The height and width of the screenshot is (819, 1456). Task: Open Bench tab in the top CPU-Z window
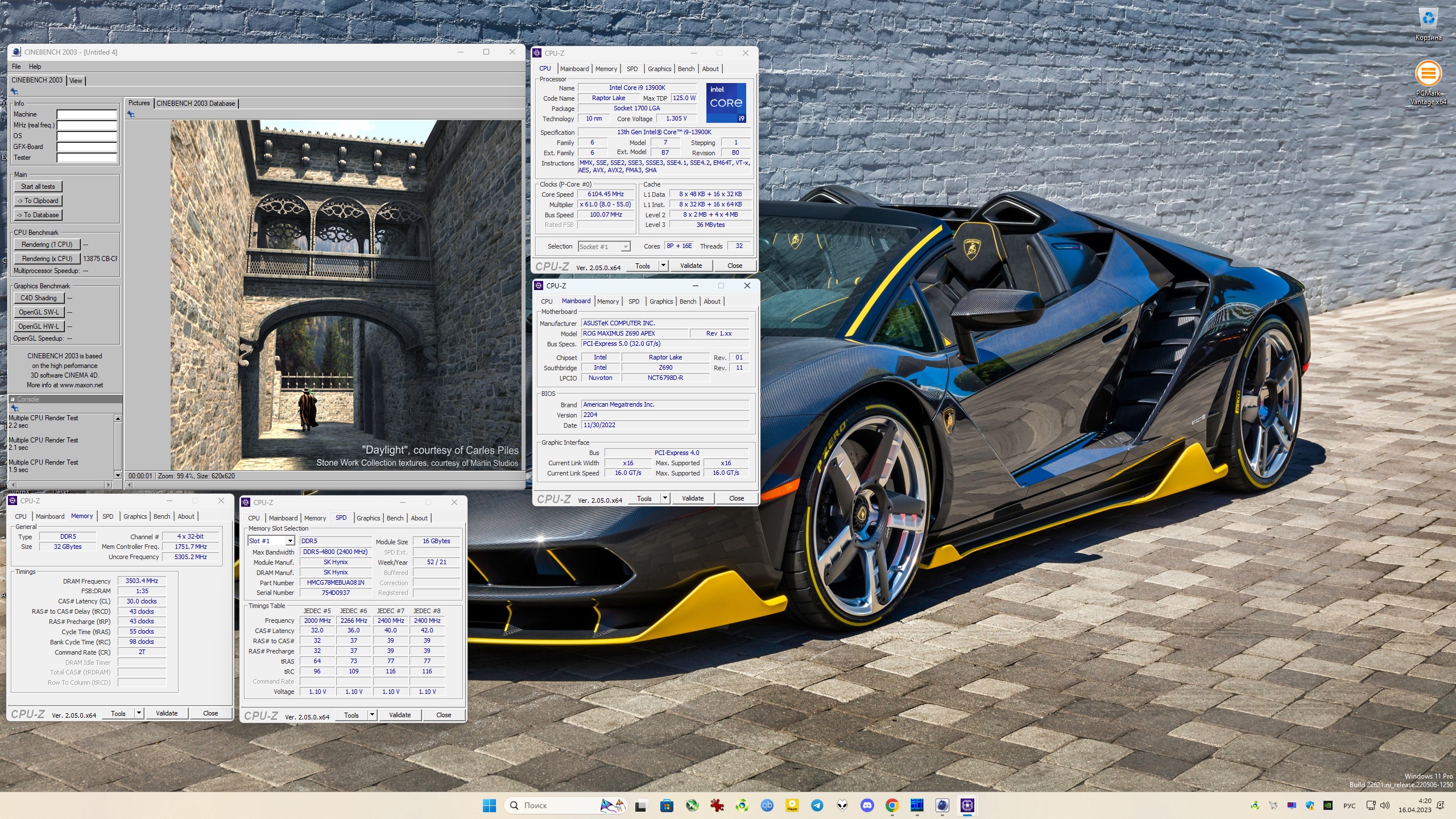686,69
